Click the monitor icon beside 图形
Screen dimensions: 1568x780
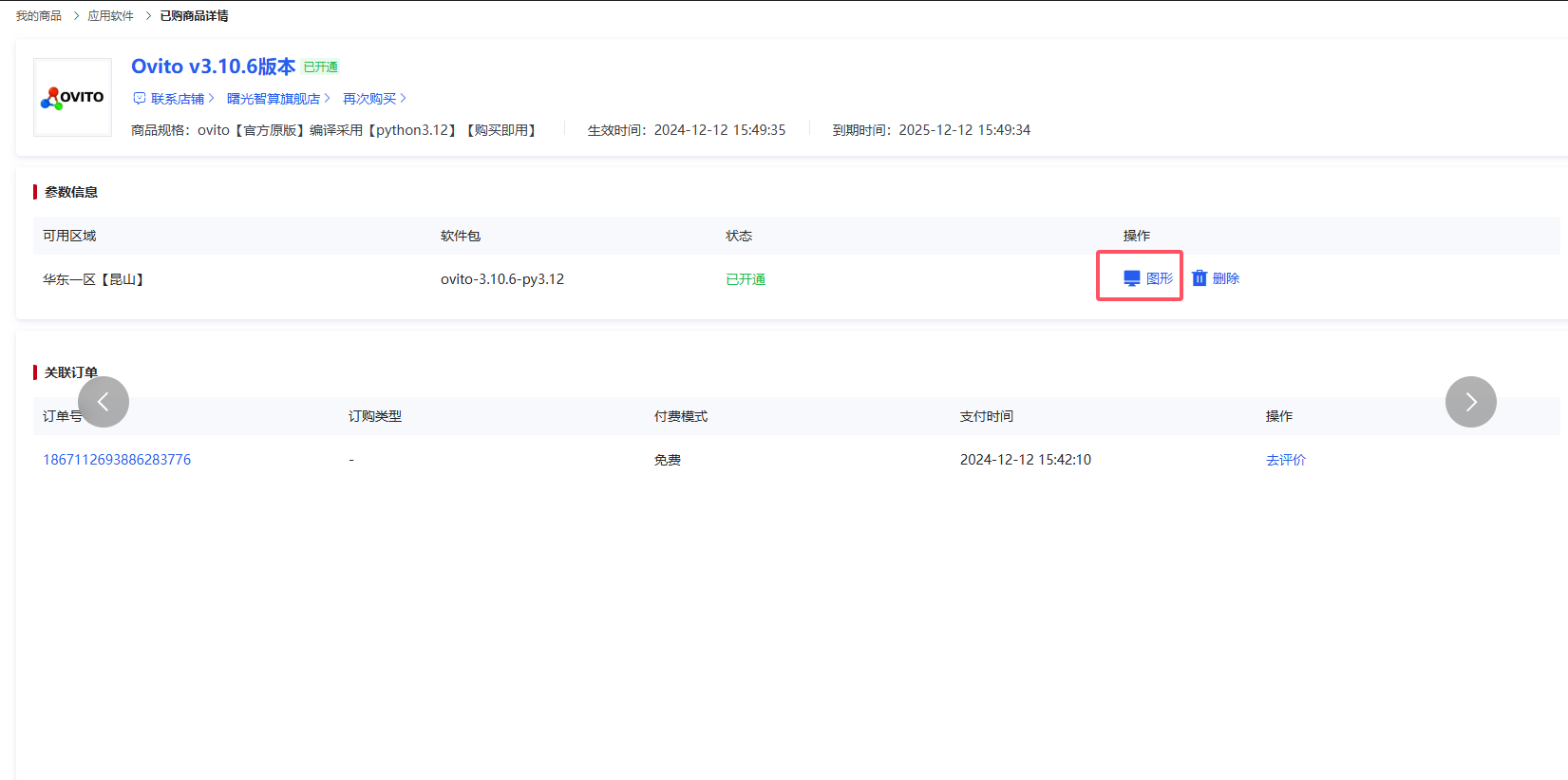(x=1131, y=278)
